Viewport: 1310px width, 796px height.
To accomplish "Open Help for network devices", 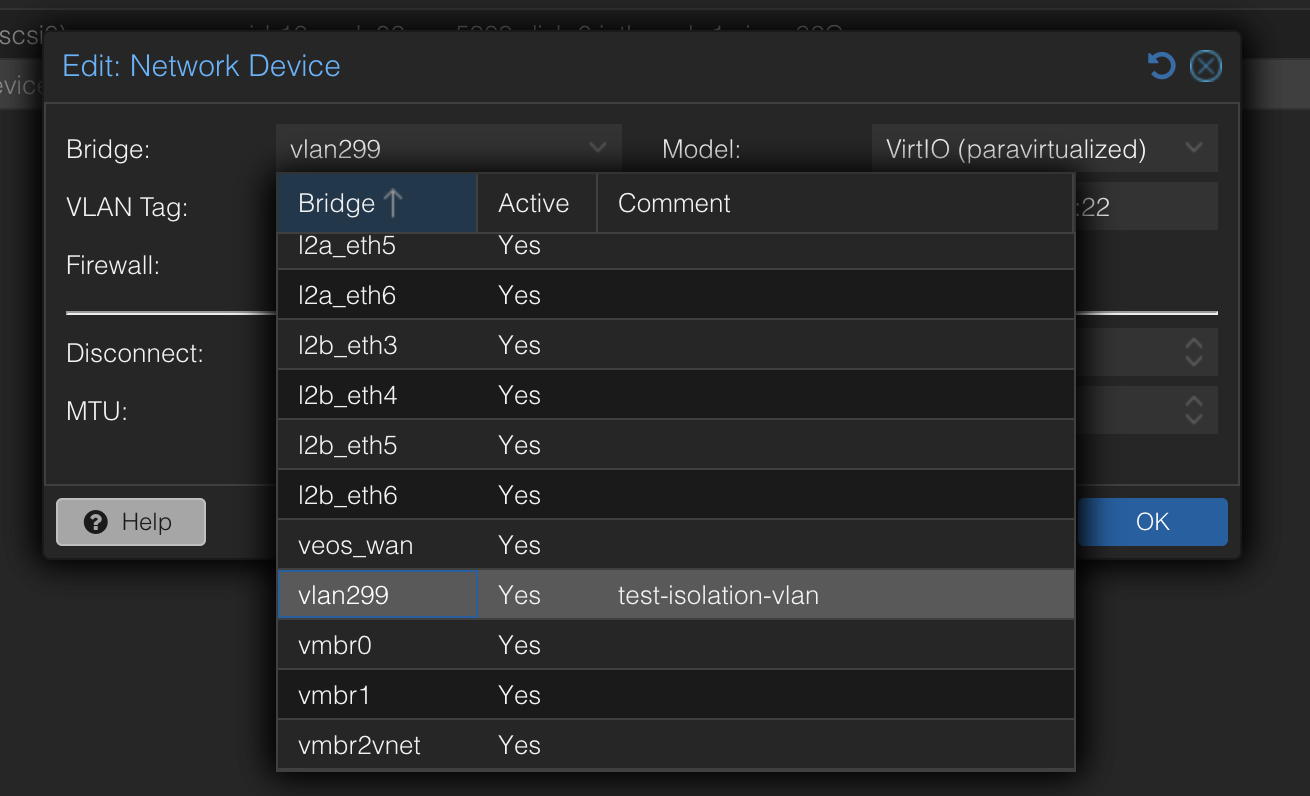I will 130,521.
